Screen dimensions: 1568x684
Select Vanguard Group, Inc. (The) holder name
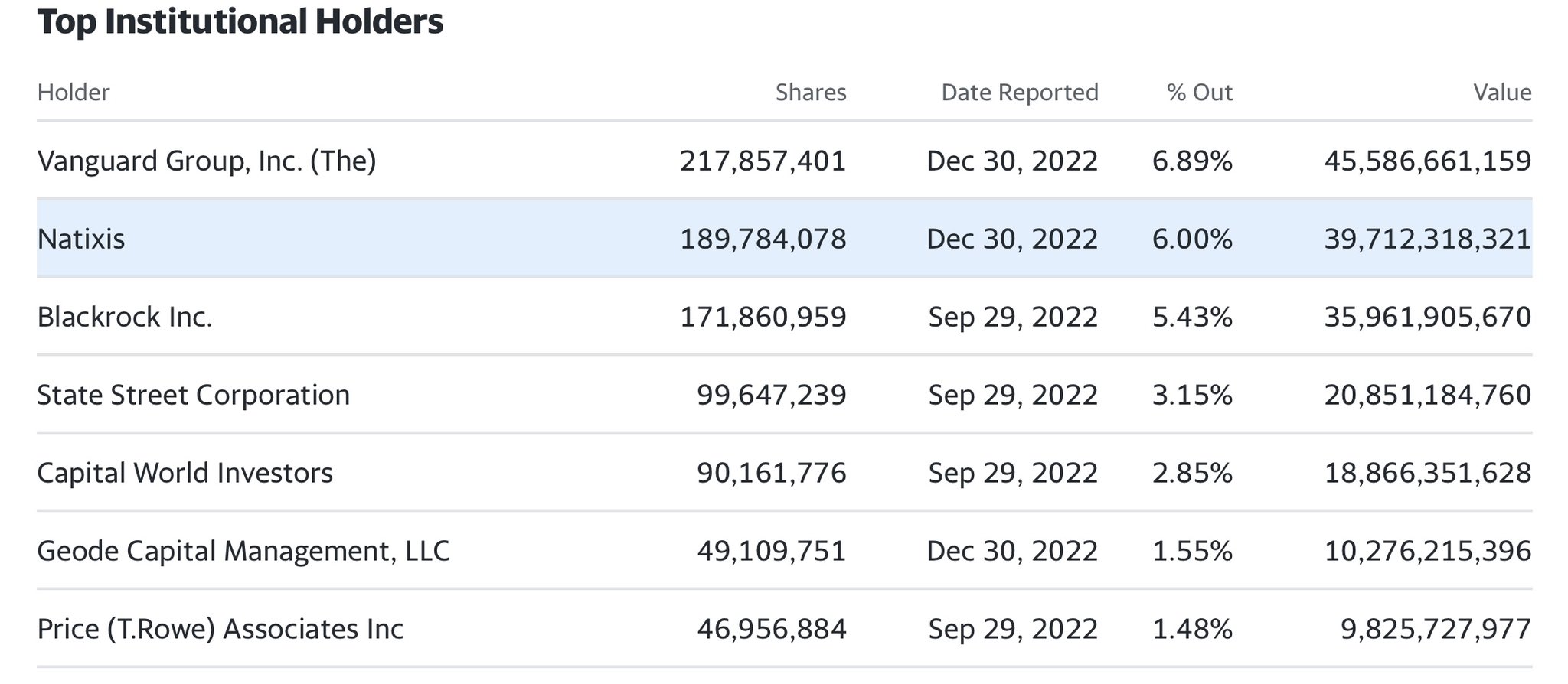point(207,161)
